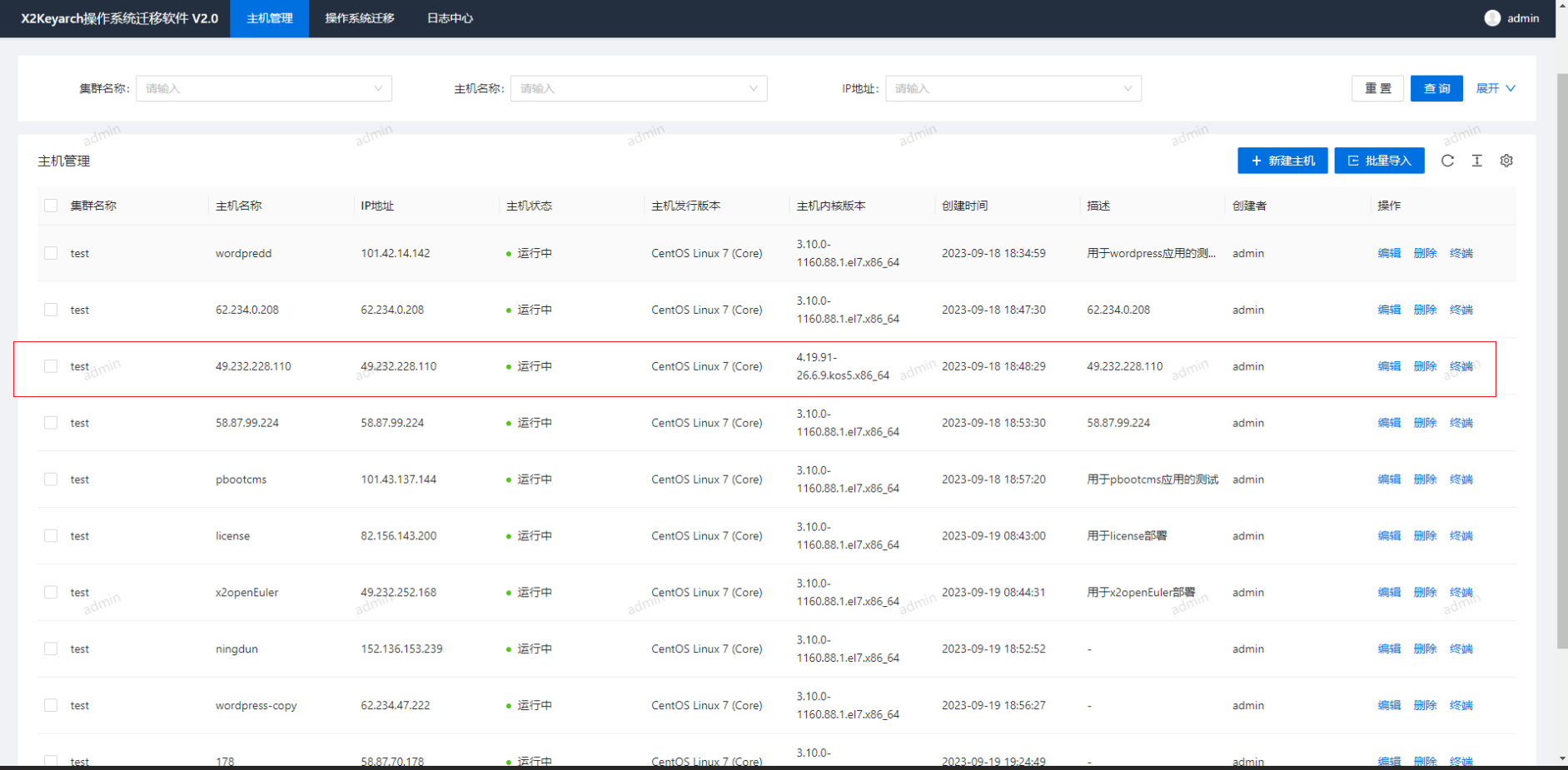
Task: Click IP cell 152.136.153.239
Action: click(x=401, y=648)
